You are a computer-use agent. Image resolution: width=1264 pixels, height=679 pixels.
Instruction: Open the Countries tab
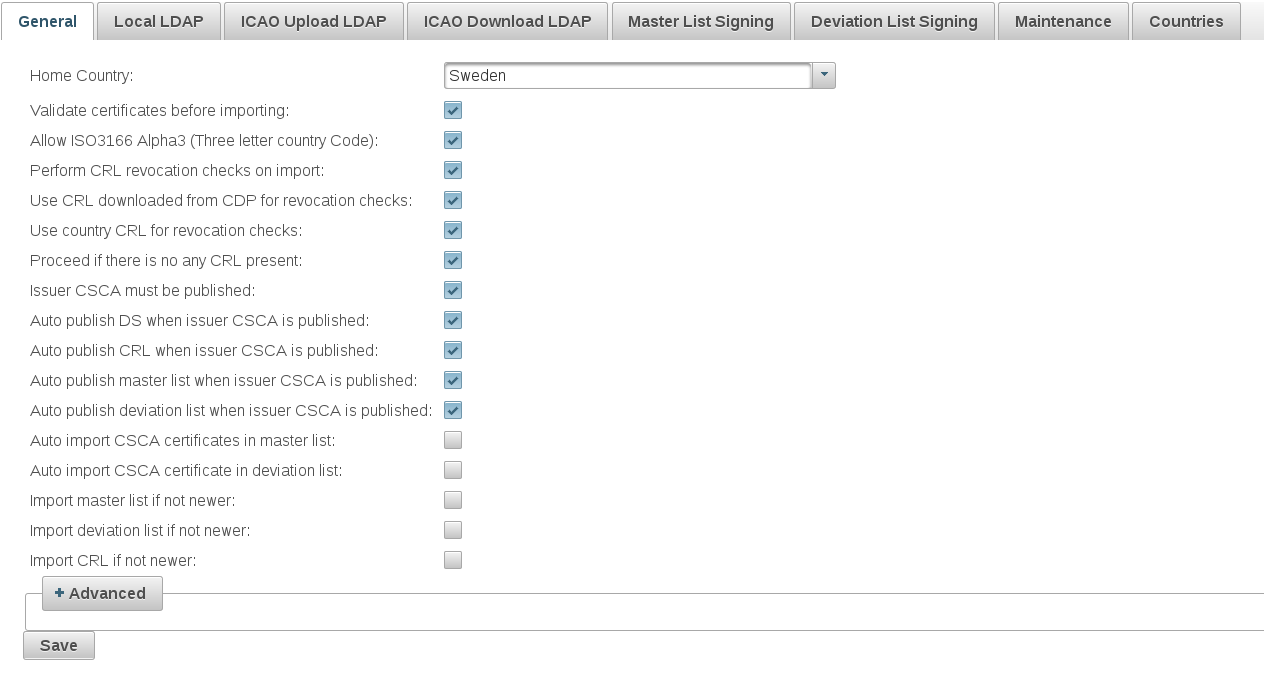click(x=1186, y=21)
